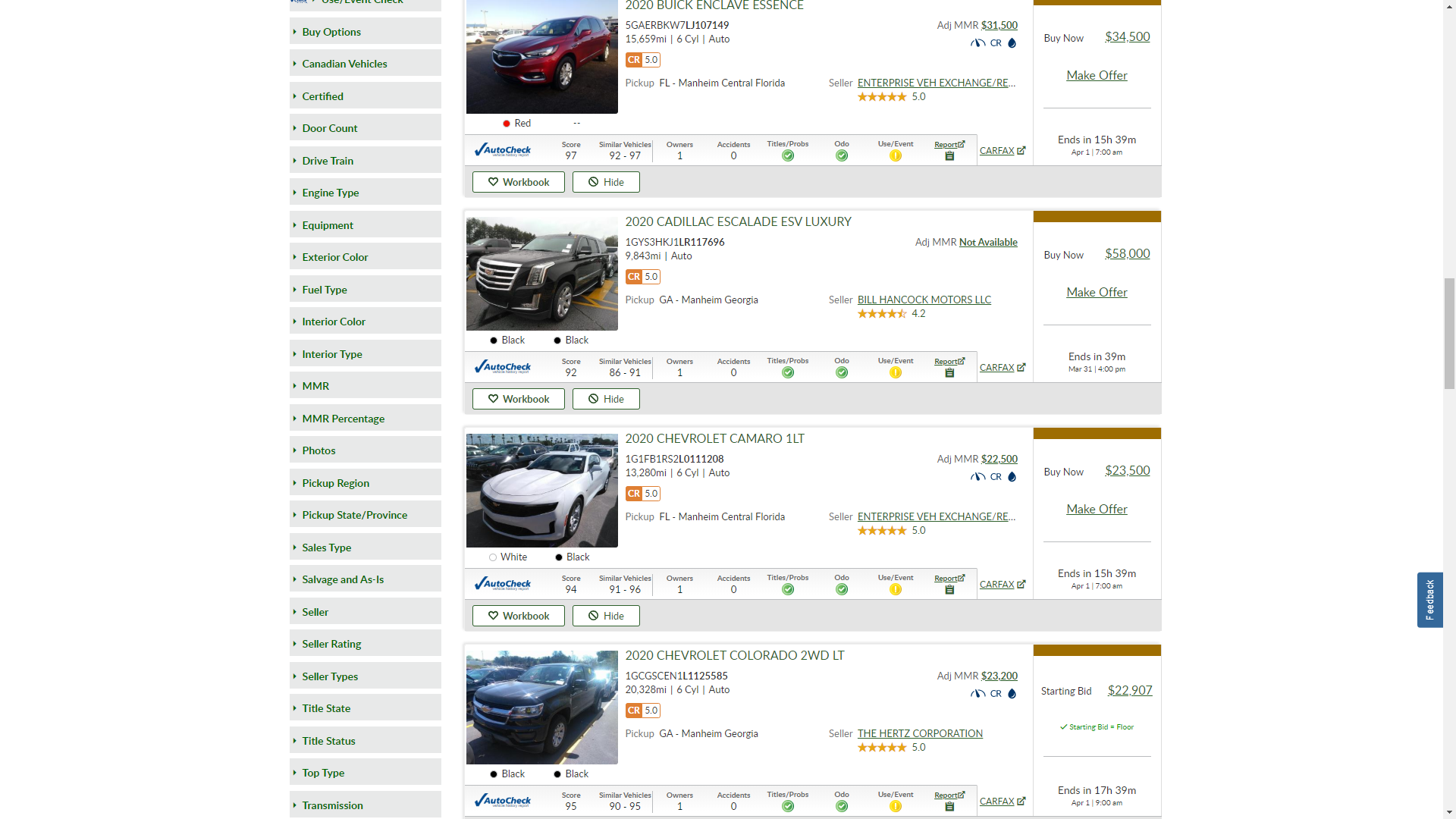Click the Odo green check on Buick Enclave
The height and width of the screenshot is (819, 1456).
tap(842, 155)
